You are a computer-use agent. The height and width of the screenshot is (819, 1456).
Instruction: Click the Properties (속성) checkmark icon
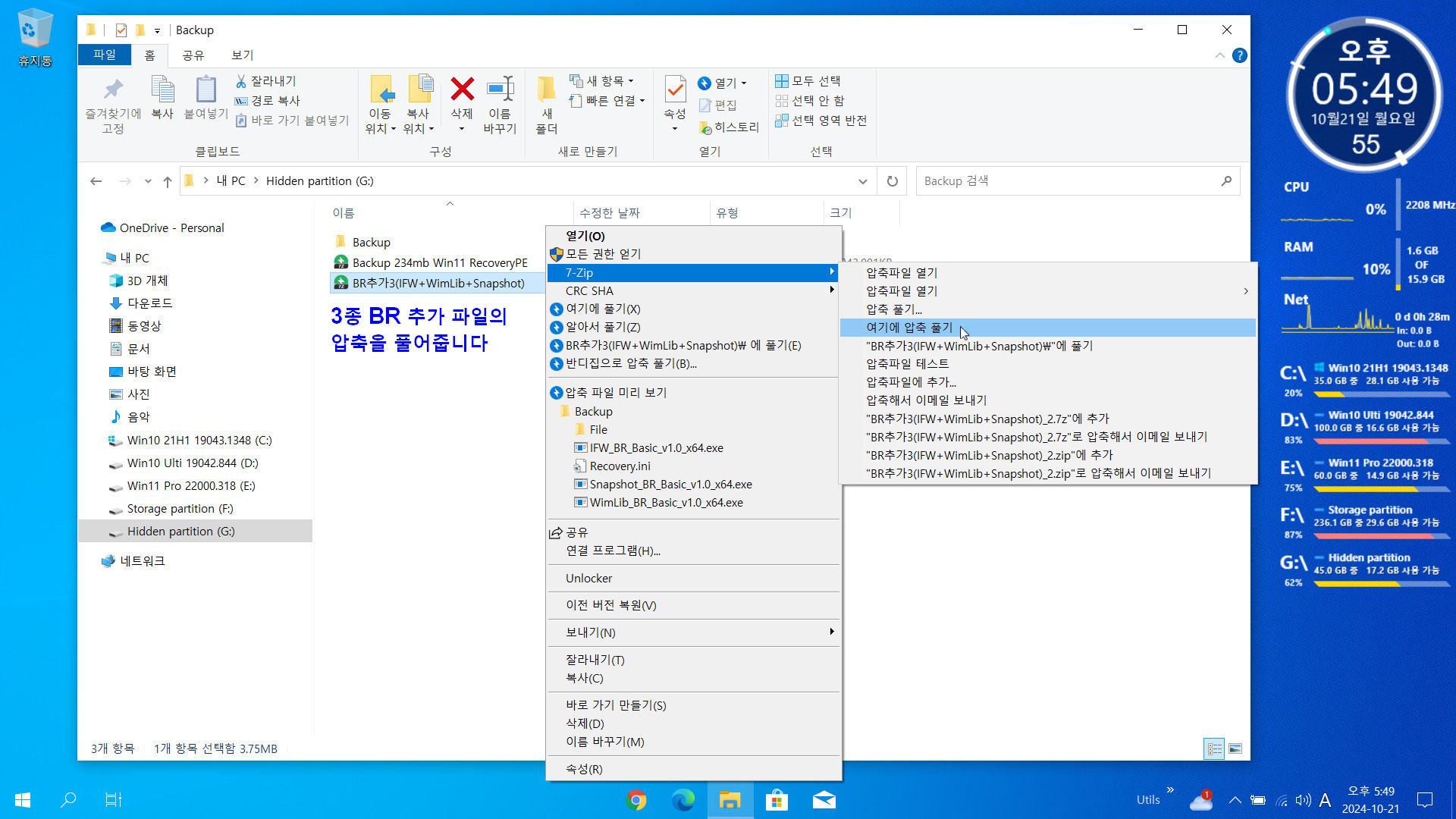[x=675, y=89]
